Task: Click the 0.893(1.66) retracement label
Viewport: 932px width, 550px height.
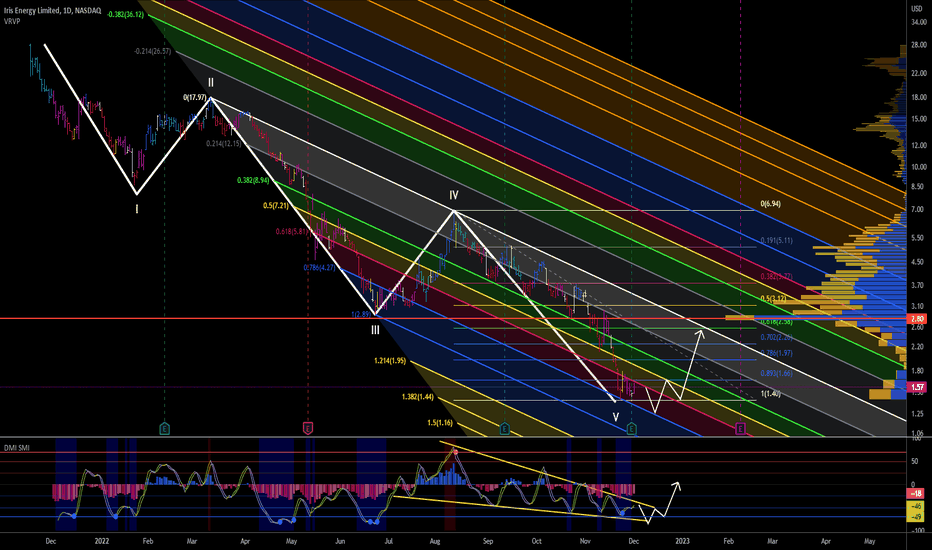Action: point(776,374)
